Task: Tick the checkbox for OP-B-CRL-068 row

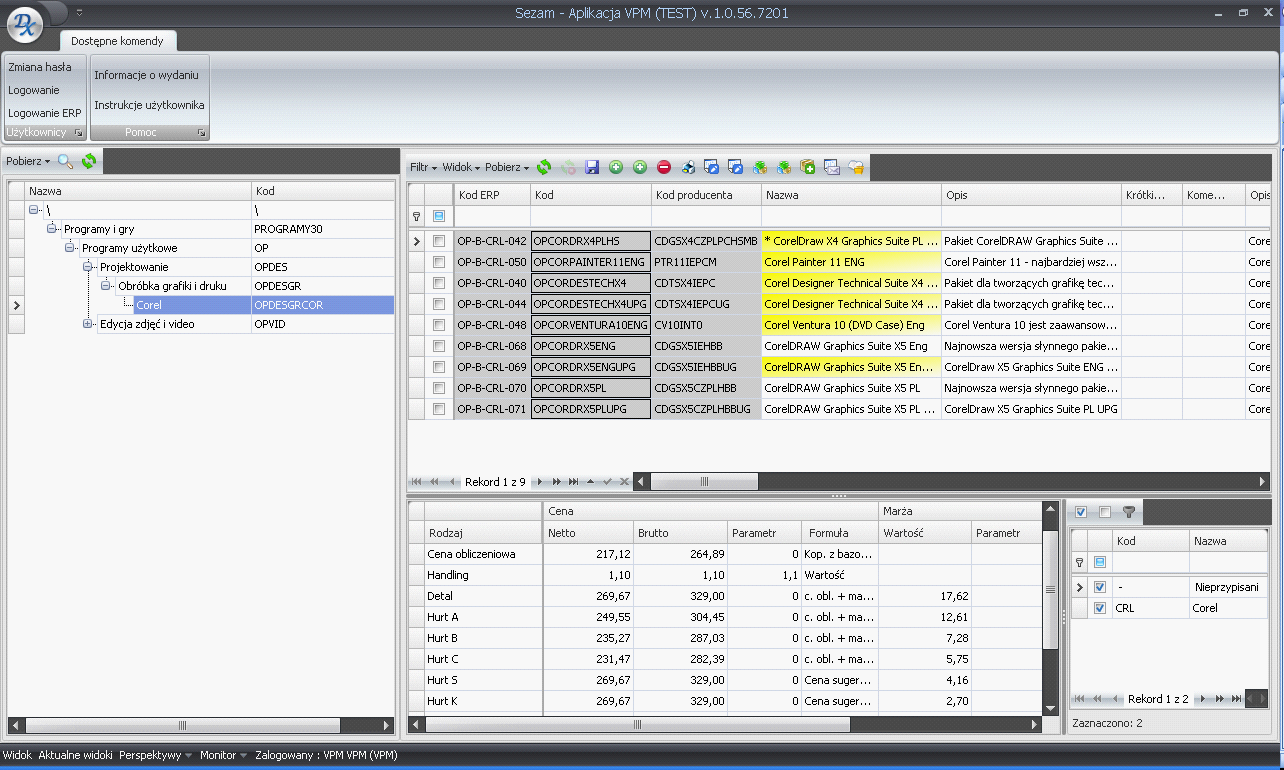Action: [439, 346]
